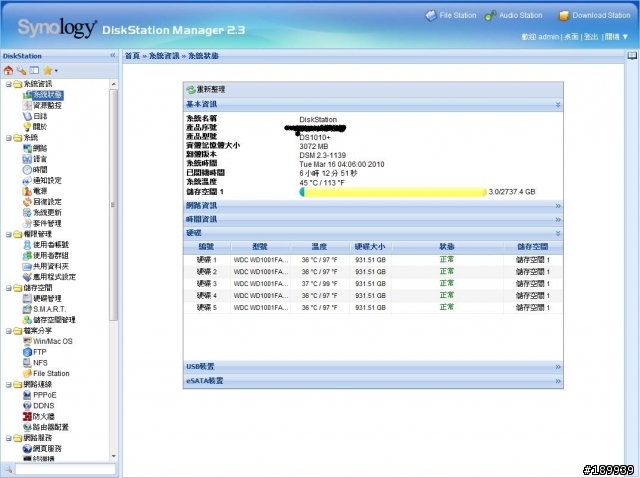
Task: Open 套件管理 package management item
Action: point(42,223)
